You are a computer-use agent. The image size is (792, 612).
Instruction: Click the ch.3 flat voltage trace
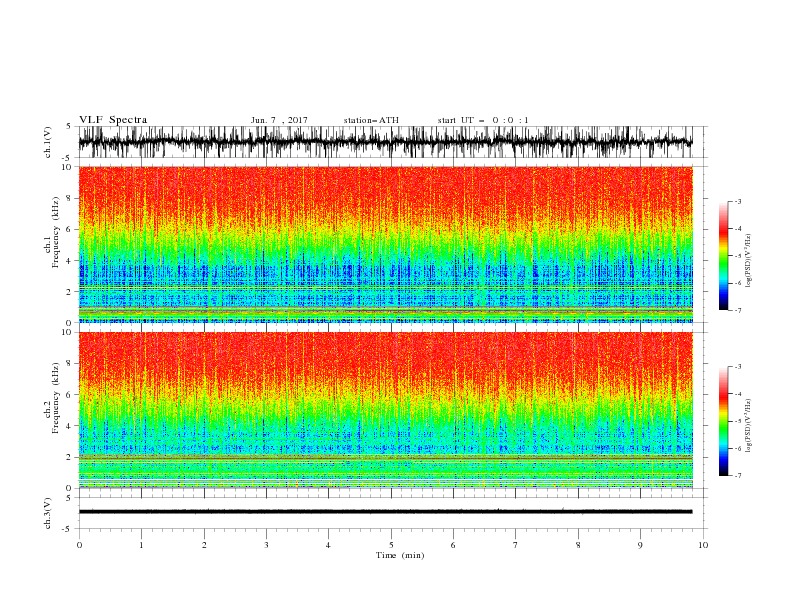pyautogui.click(x=385, y=512)
